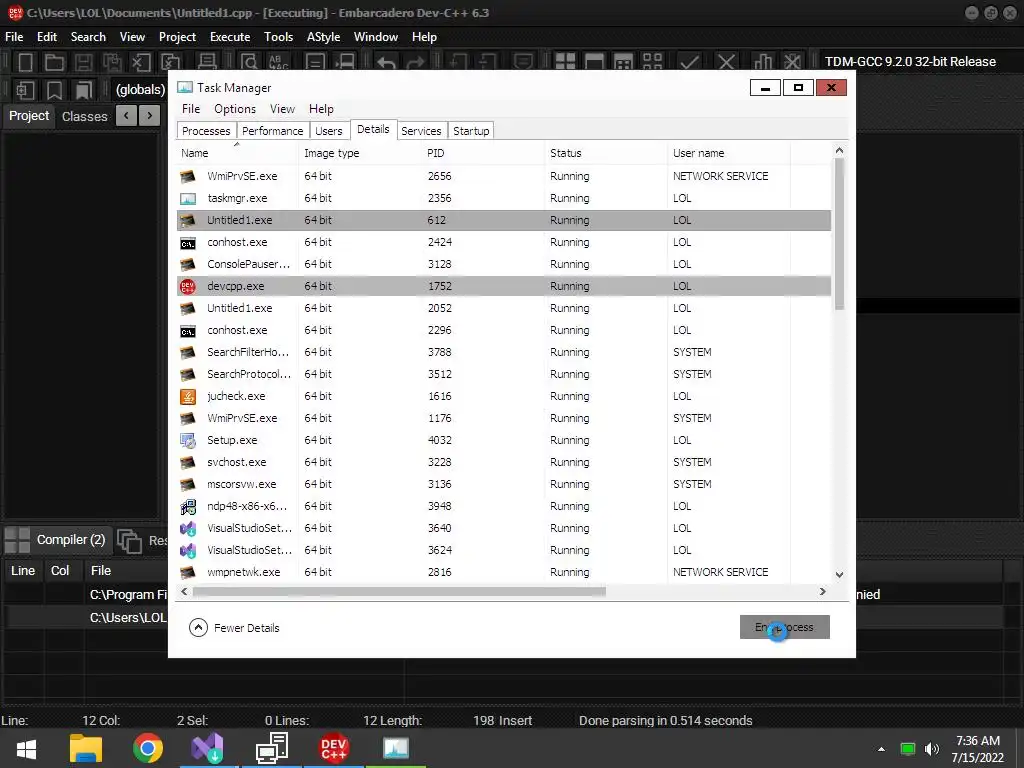
Task: Click the volume speaker tray icon
Action: pyautogui.click(x=932, y=749)
